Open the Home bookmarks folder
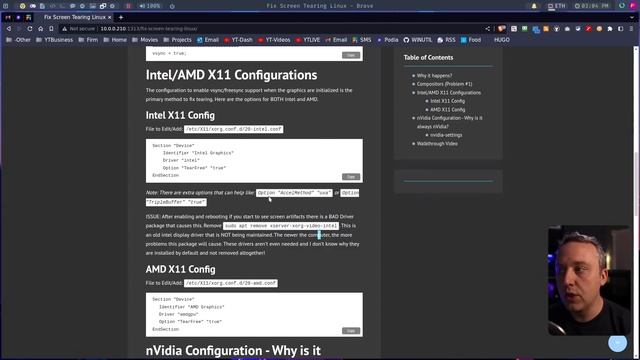This screenshot has height=360, width=640. pyautogui.click(x=115, y=40)
